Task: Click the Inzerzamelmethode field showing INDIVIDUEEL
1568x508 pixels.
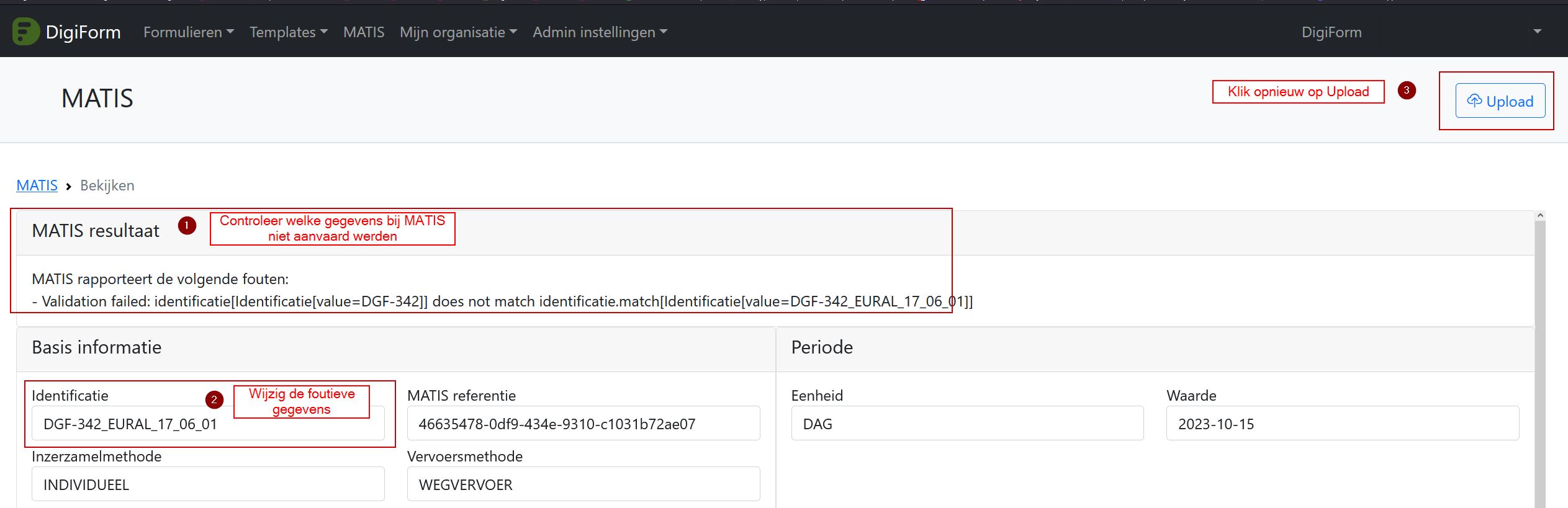Action: 207,484
